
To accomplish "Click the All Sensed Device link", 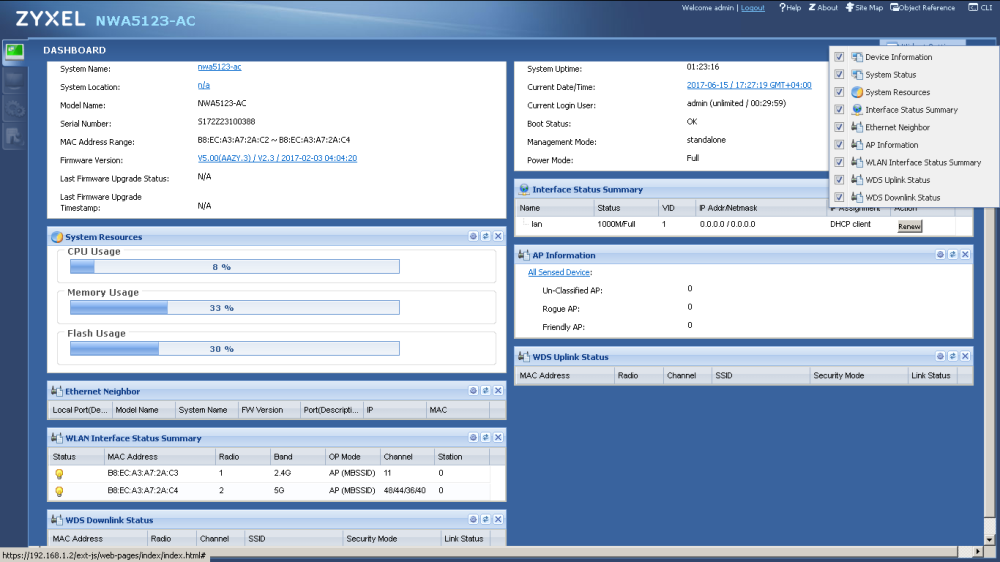I will click(x=559, y=272).
